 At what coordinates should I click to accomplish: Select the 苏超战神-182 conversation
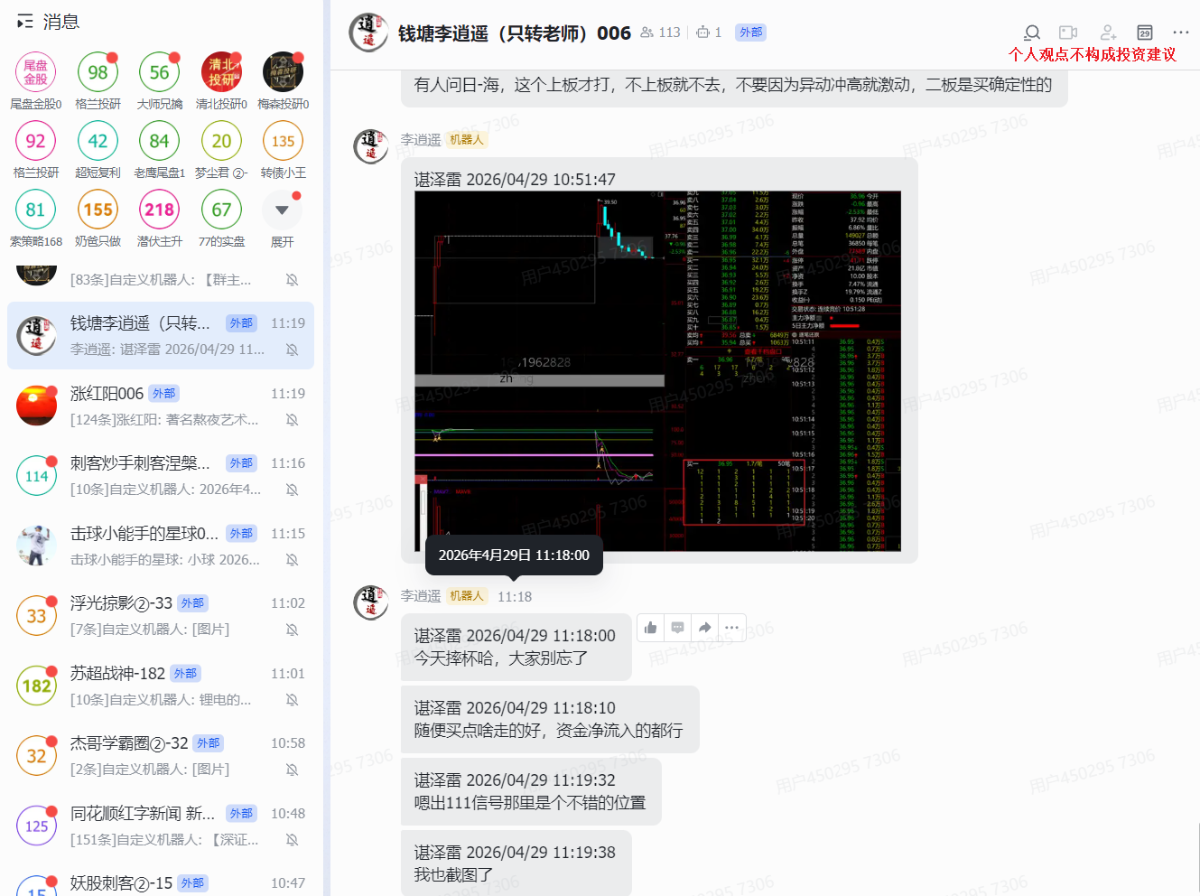(x=160, y=685)
